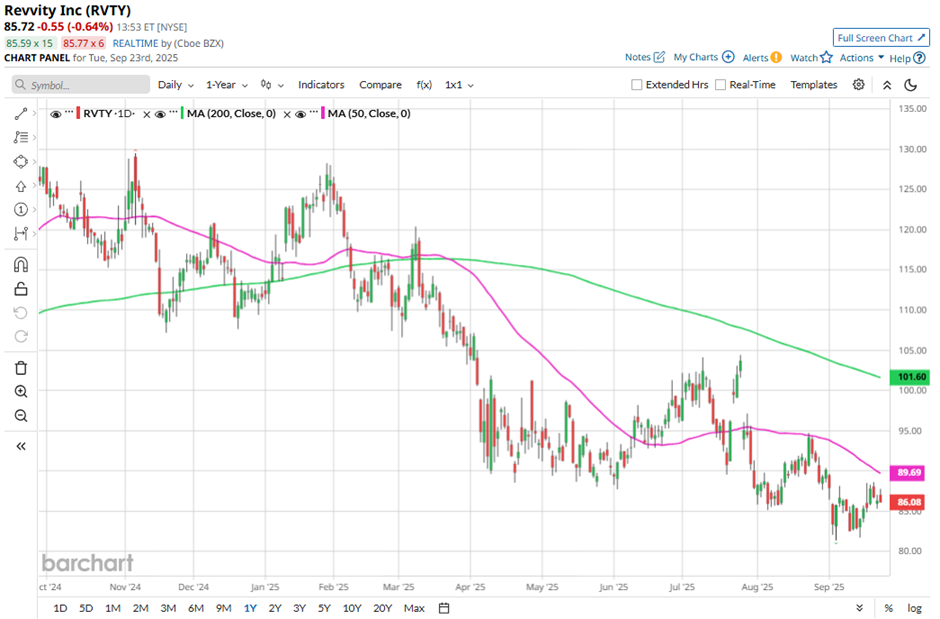This screenshot has width=940, height=619.
Task: Open the Fibonacci retracement tools
Action: (x=21, y=137)
